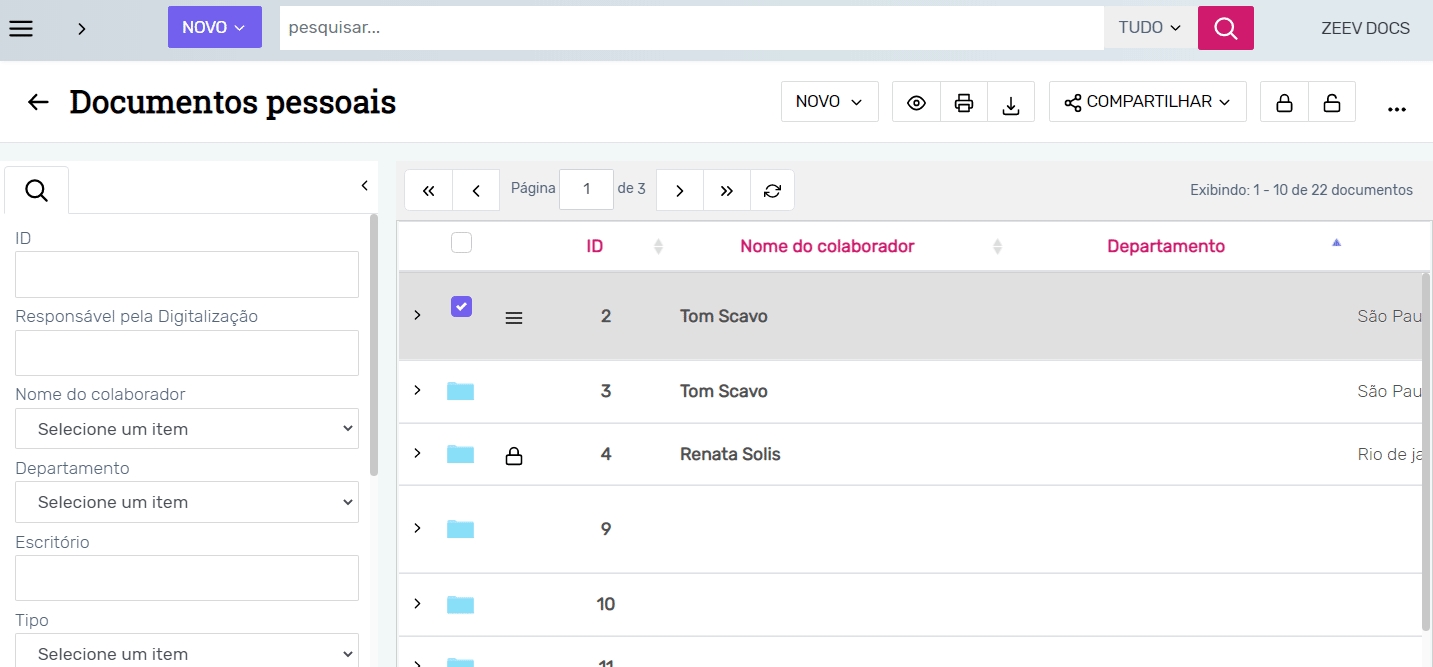Click the Escritório filter input field
This screenshot has height=667, width=1433.
click(x=187, y=578)
